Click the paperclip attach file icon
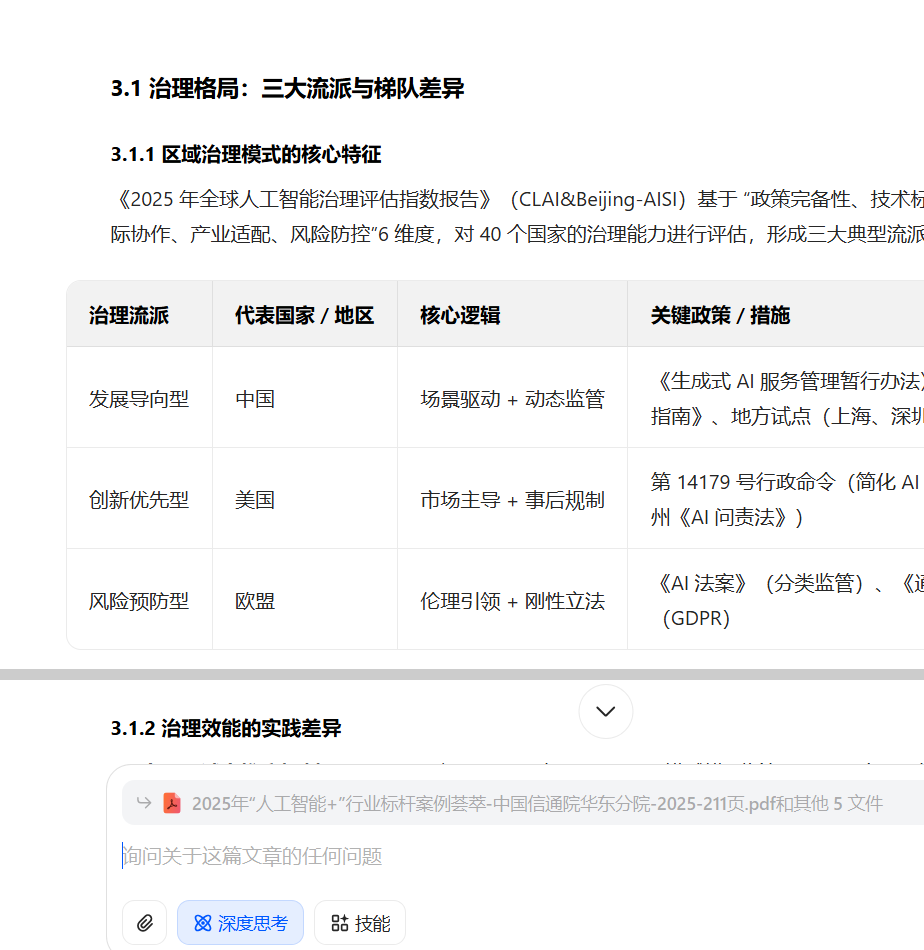The height and width of the screenshot is (950, 924). click(x=145, y=923)
